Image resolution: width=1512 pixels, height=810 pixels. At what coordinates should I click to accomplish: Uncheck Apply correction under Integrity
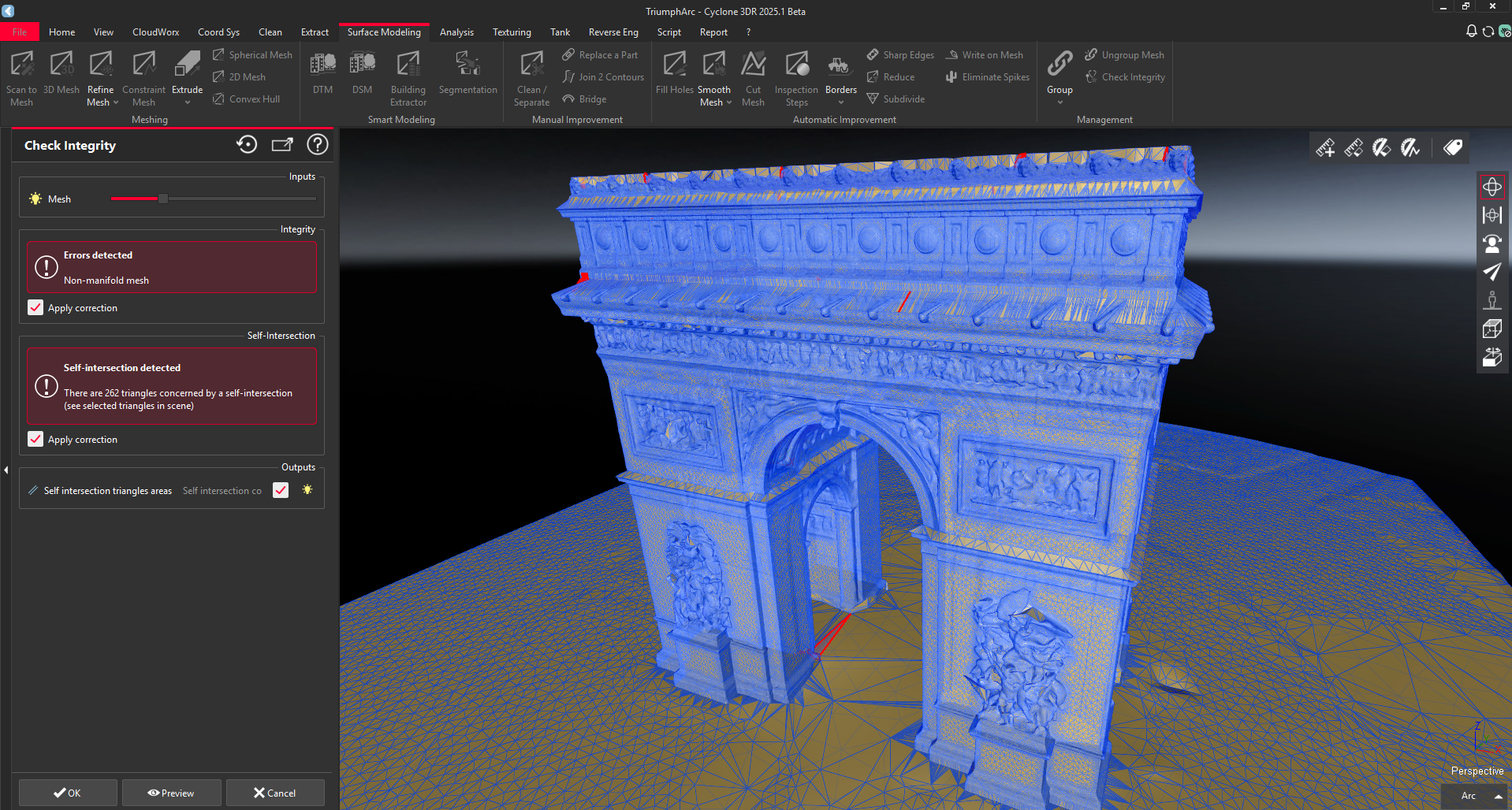pos(35,308)
